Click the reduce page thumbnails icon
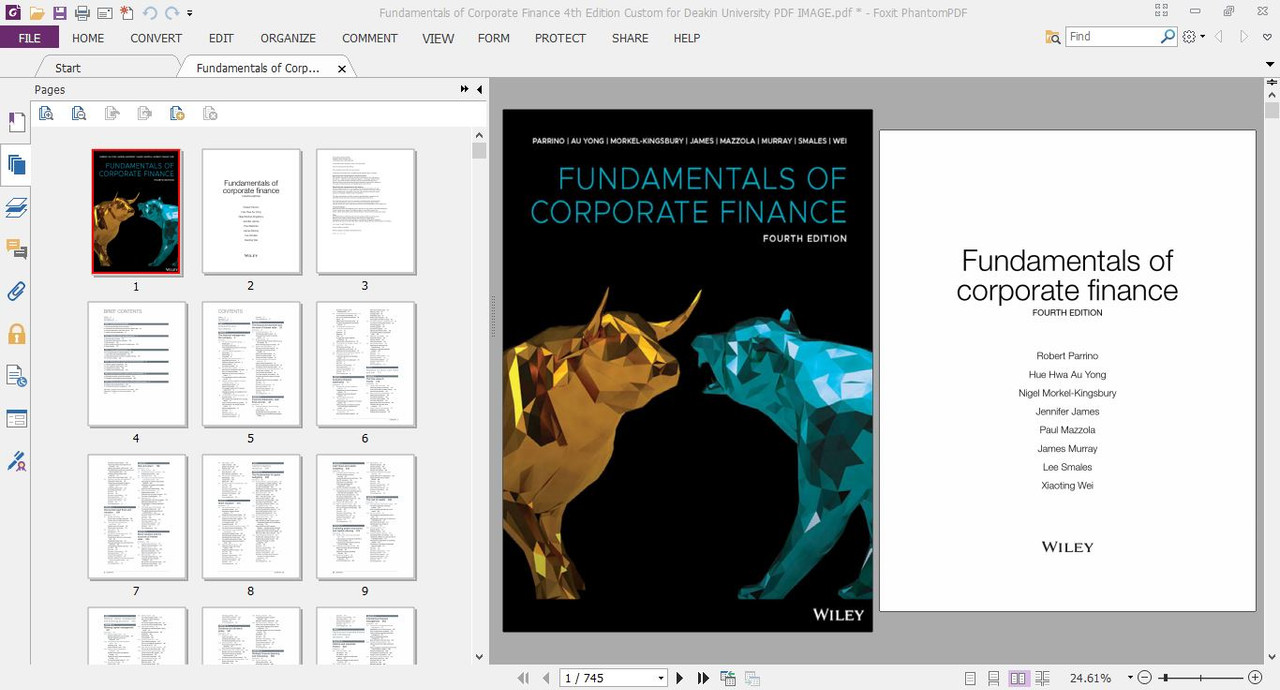The image size is (1280, 690). coord(79,113)
